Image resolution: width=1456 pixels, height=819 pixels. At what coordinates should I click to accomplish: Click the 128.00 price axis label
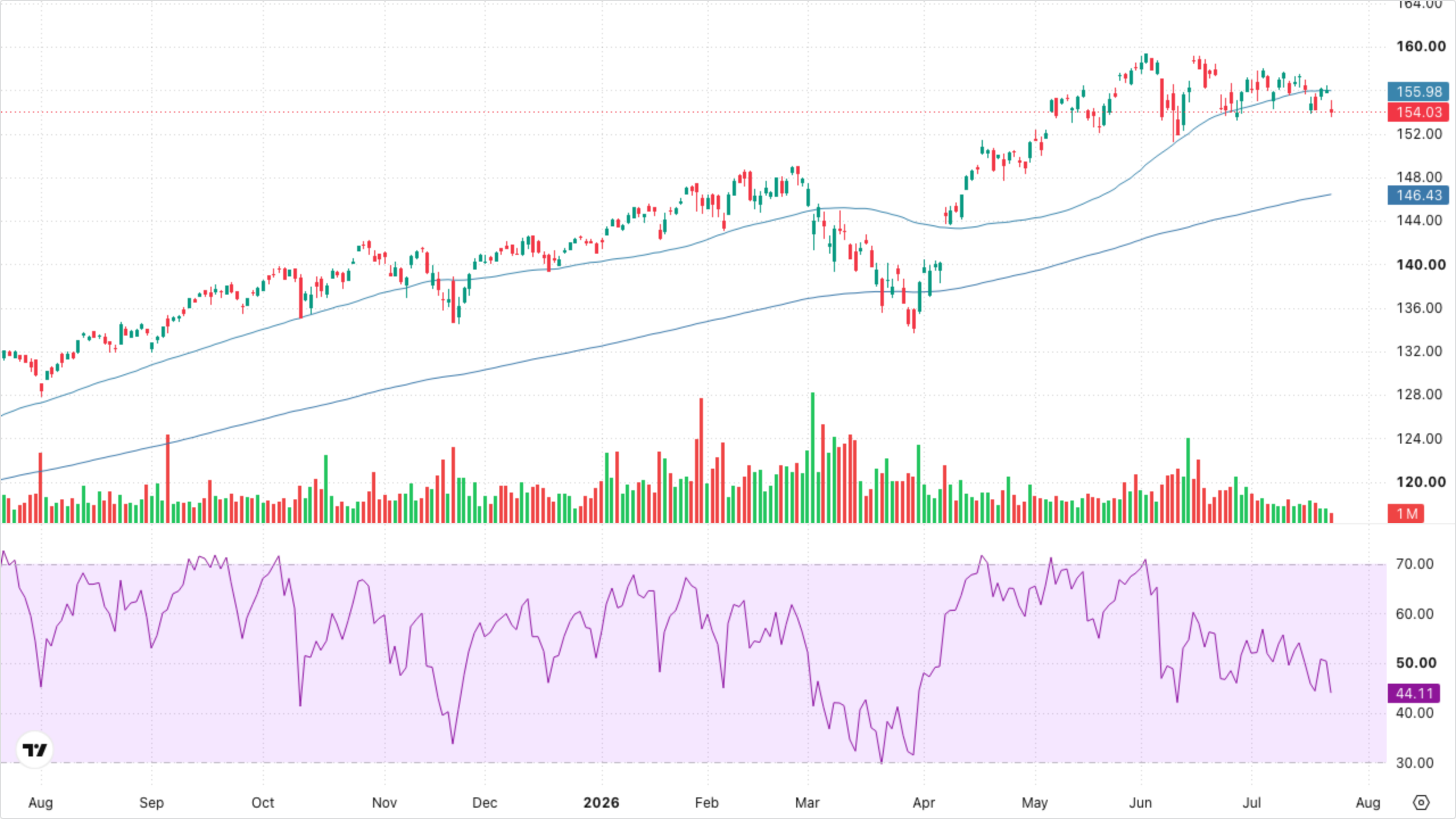[1420, 394]
